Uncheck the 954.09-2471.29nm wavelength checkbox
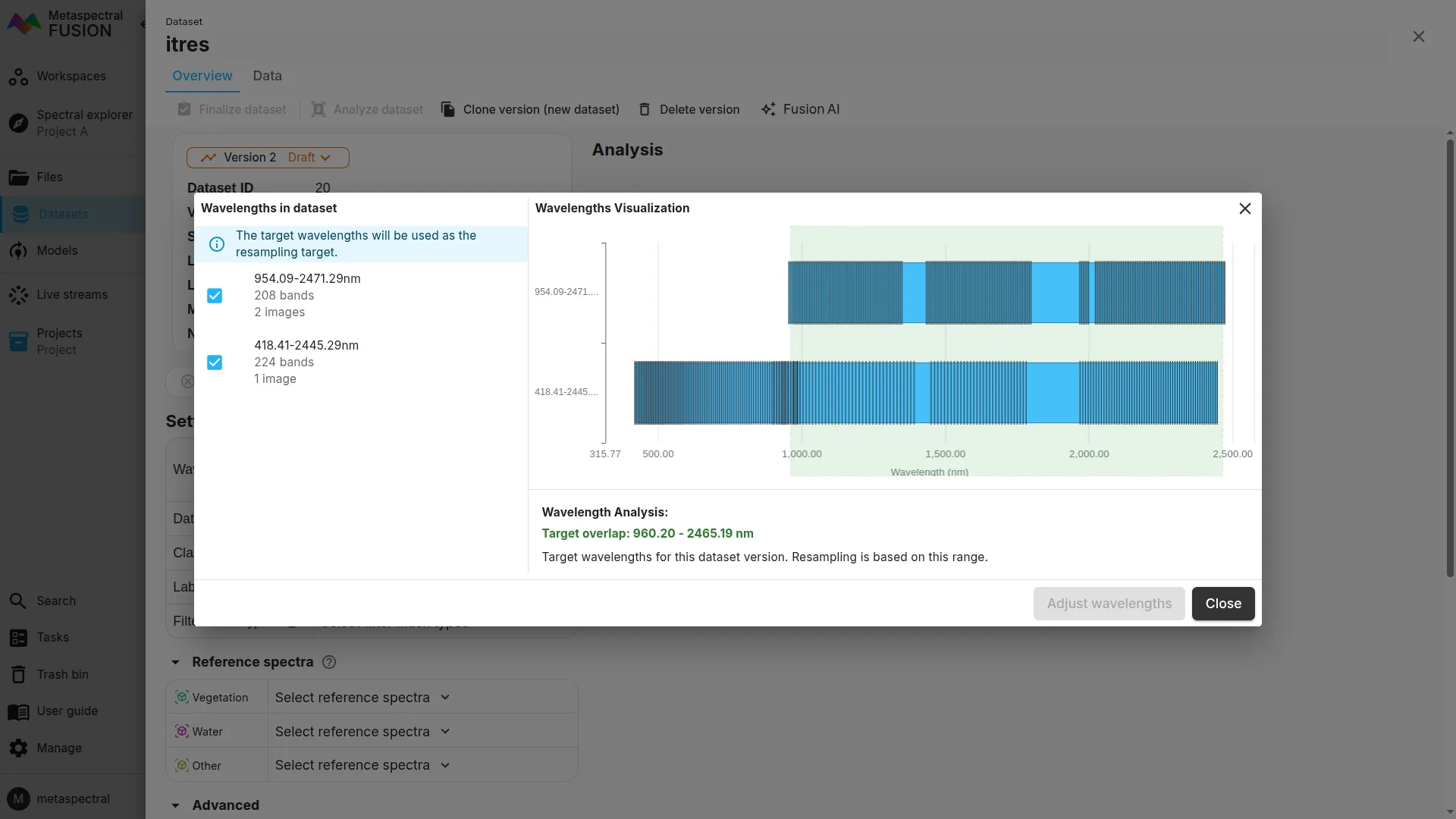1456x819 pixels. click(x=215, y=296)
